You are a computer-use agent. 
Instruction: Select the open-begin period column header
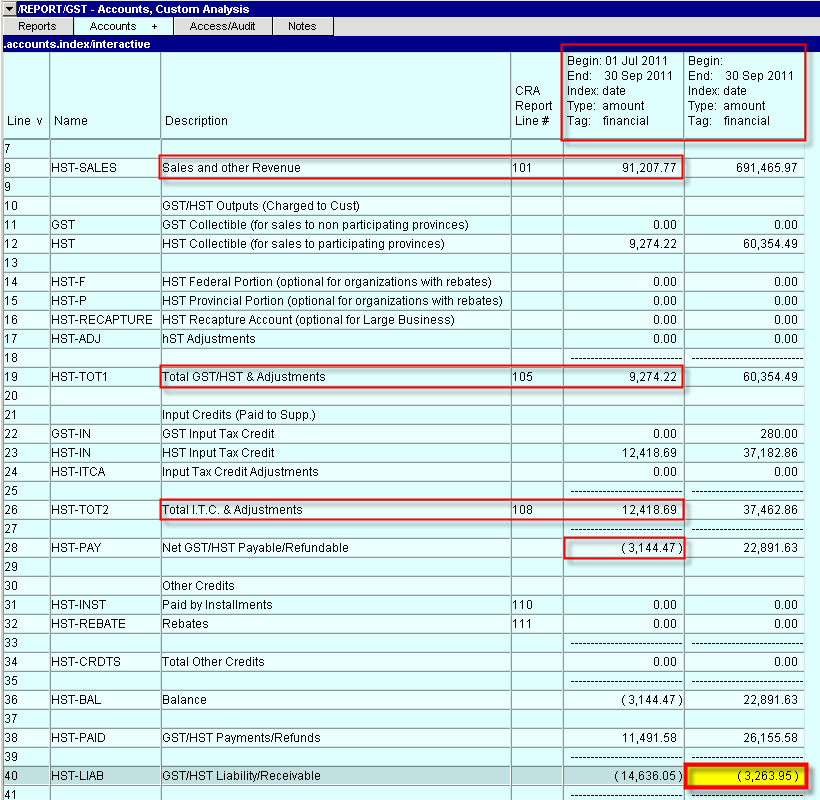tap(743, 91)
